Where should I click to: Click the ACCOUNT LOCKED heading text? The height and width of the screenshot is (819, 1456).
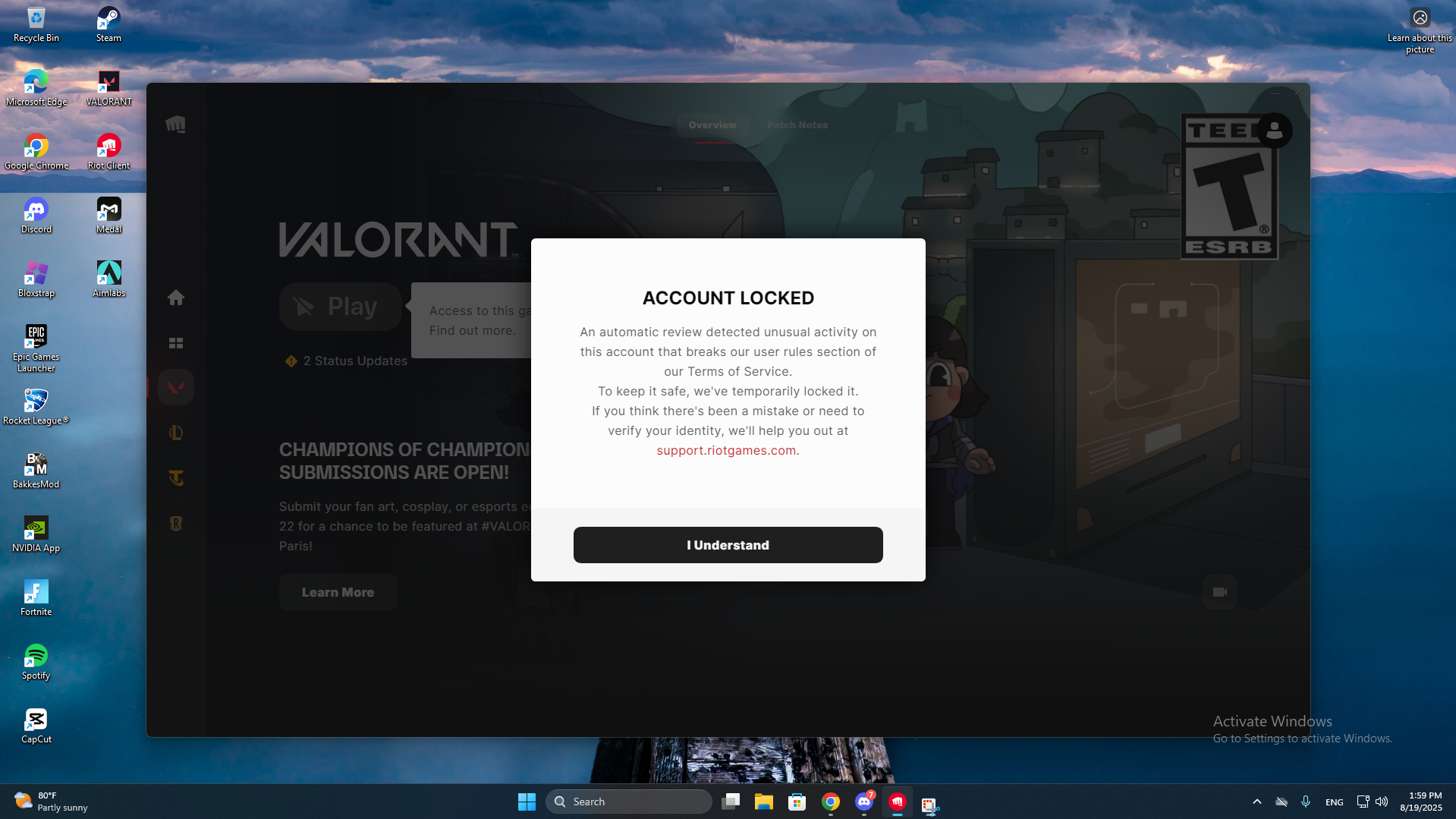click(728, 298)
